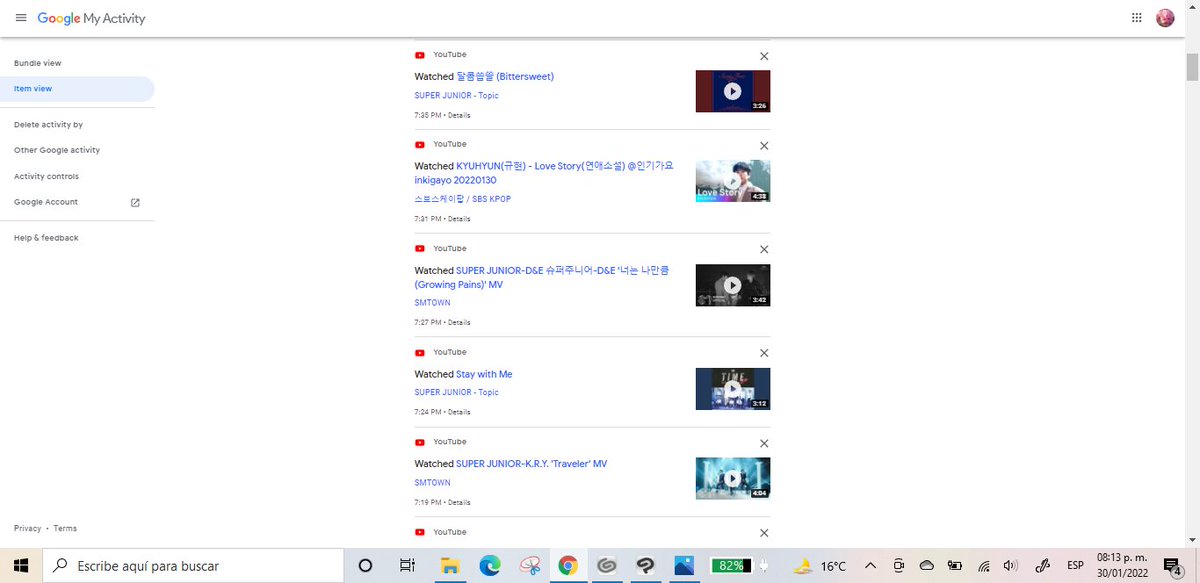Show Details for the 7:27 PM entry
Screen dimensions: 1200x583
(459, 323)
